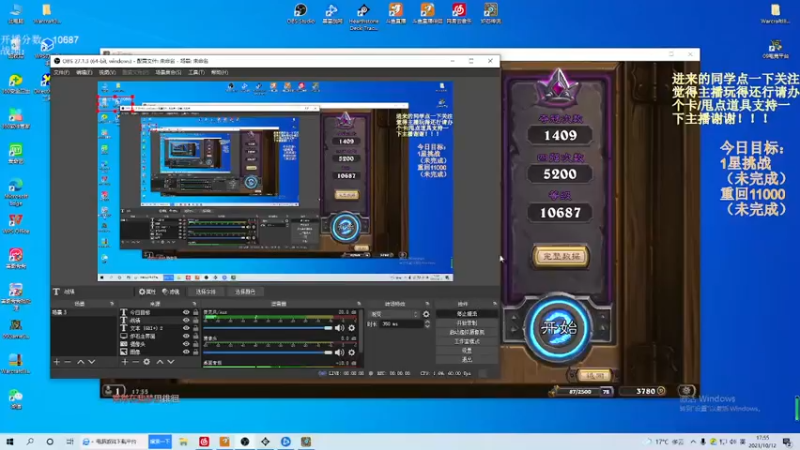Open Hearthstone Deck Tracker desktop shortcut

pos(363,16)
